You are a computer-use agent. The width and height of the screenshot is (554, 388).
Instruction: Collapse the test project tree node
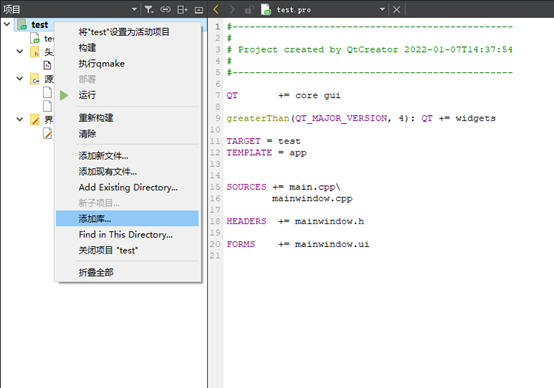pyautogui.click(x=7, y=24)
